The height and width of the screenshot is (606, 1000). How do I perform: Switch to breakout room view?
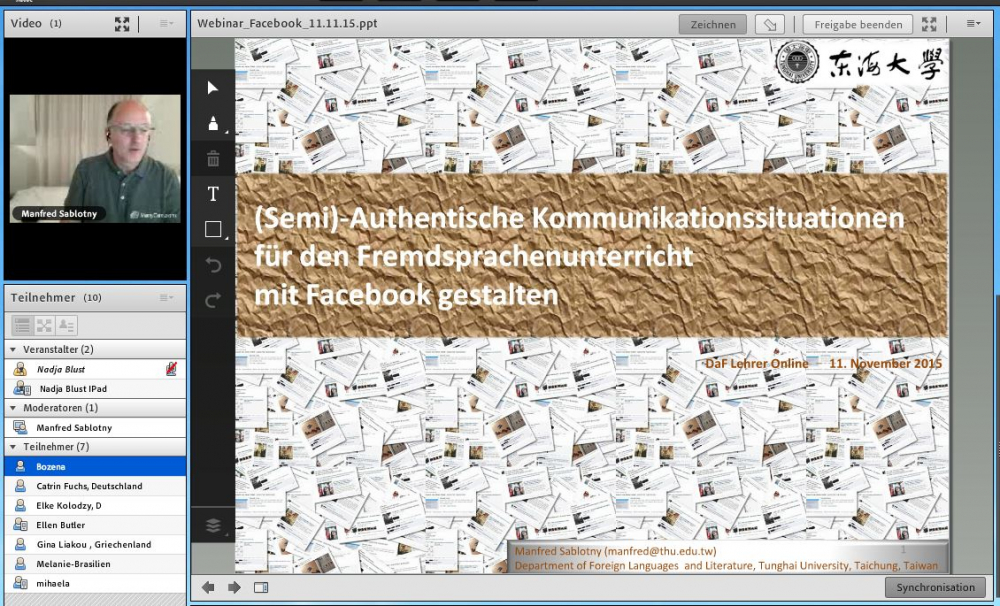[x=44, y=326]
